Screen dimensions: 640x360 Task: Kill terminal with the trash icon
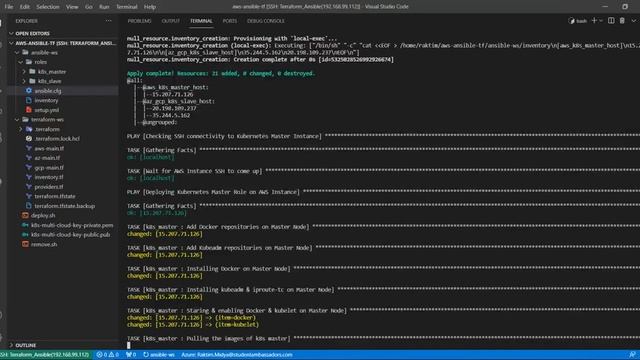click(622, 20)
